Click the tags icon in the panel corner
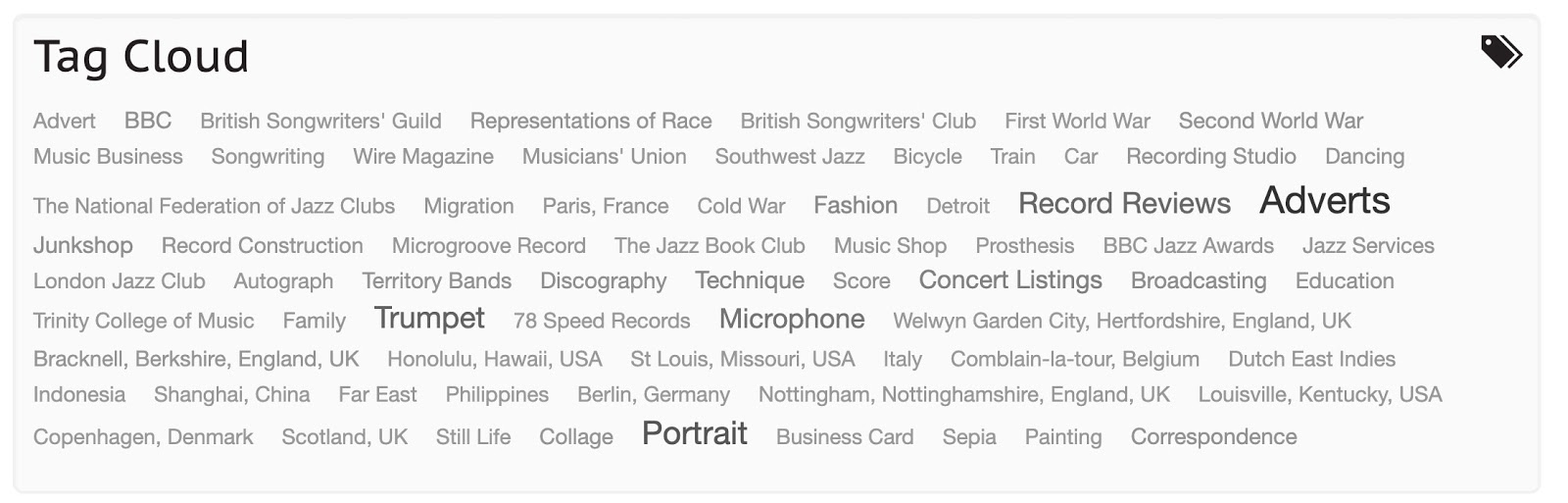 (1501, 52)
